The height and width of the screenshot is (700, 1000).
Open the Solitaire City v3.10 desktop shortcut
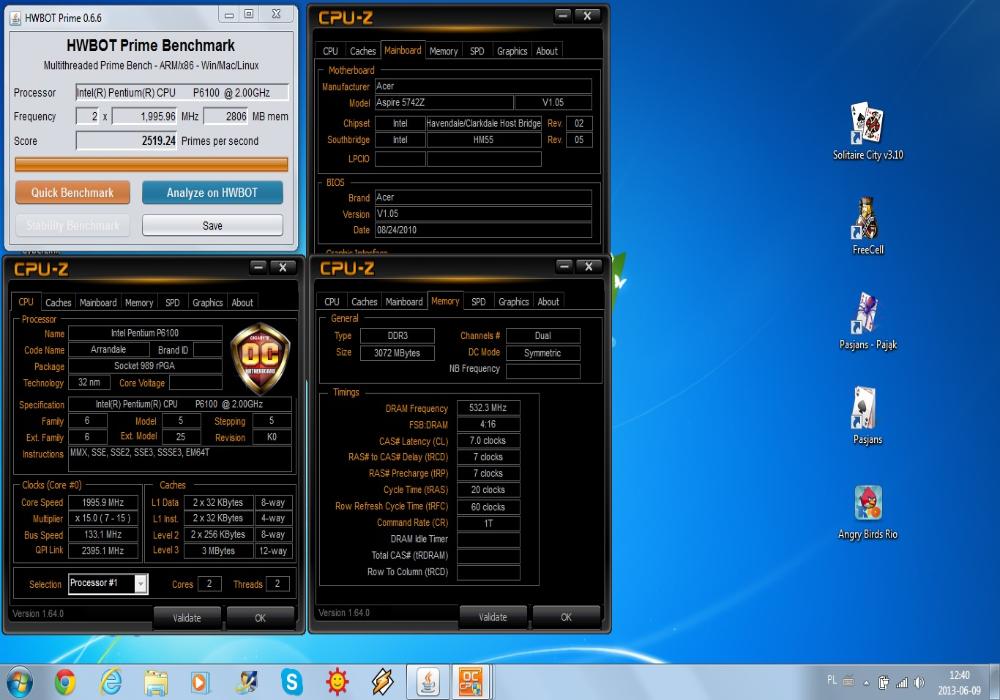tap(867, 131)
